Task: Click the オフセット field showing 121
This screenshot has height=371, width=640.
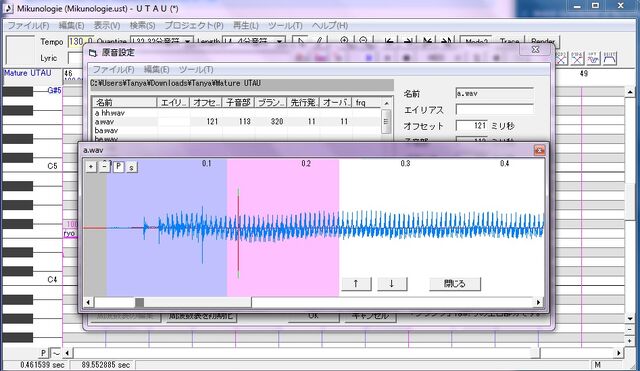Action: click(471, 126)
